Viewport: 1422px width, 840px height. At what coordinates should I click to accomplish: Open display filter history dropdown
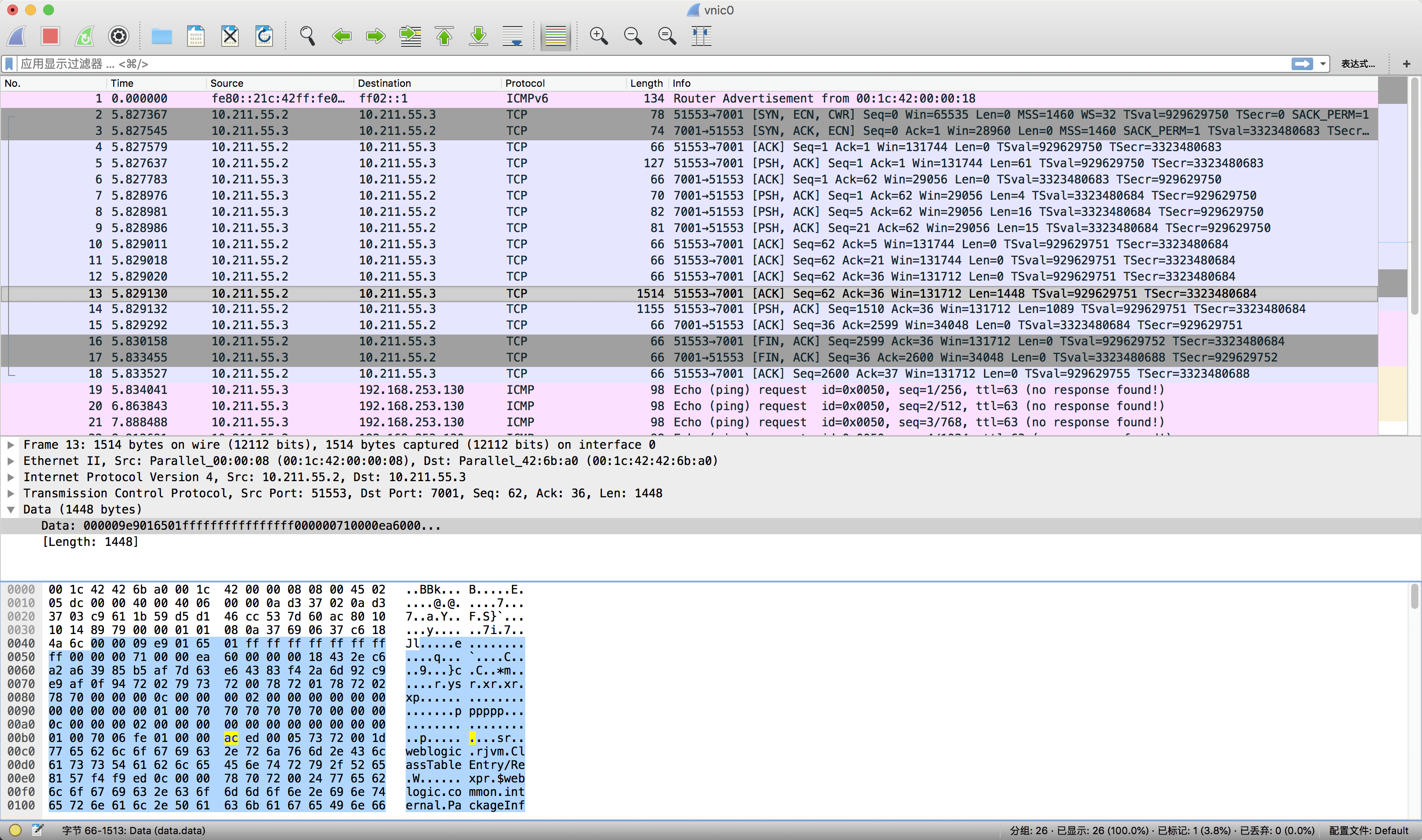click(1323, 64)
